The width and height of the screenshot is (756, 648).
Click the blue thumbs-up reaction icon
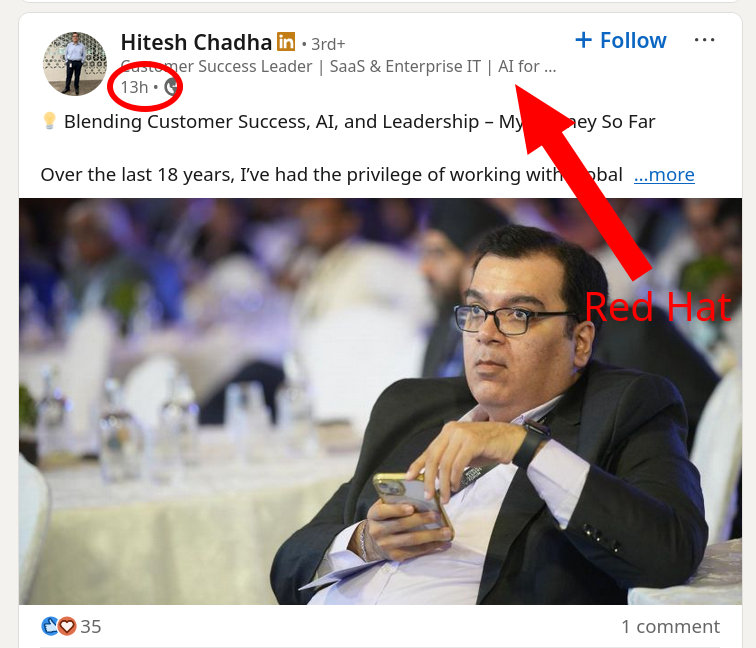pos(50,626)
